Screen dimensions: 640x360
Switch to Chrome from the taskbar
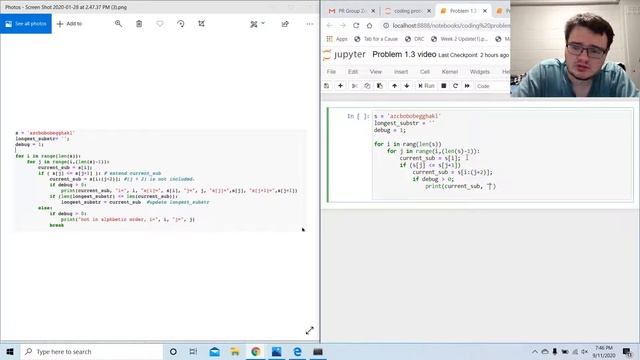point(256,351)
